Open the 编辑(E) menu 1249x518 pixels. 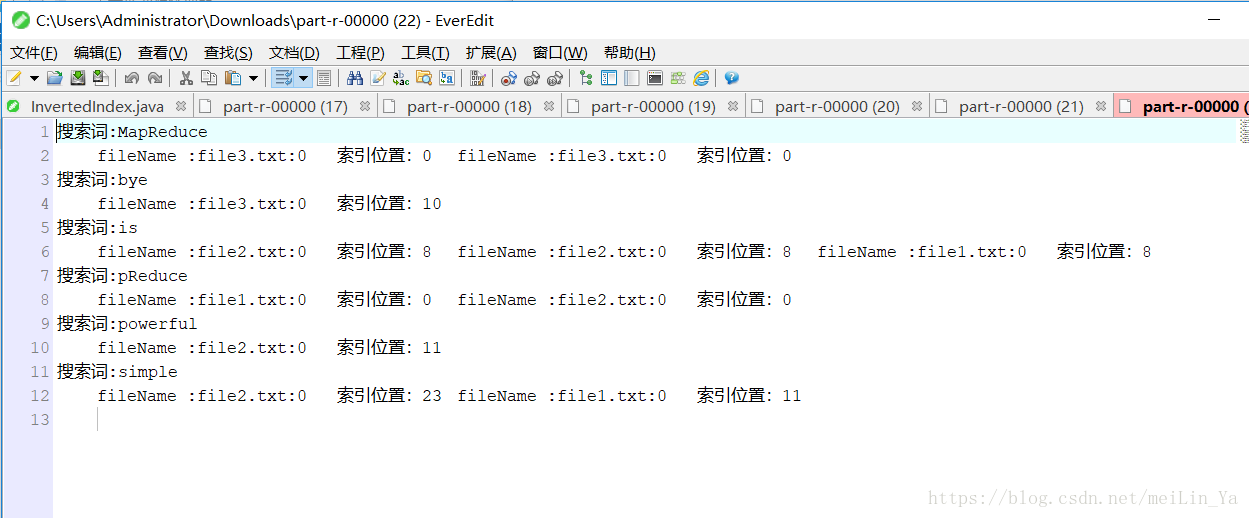pyautogui.click(x=98, y=52)
